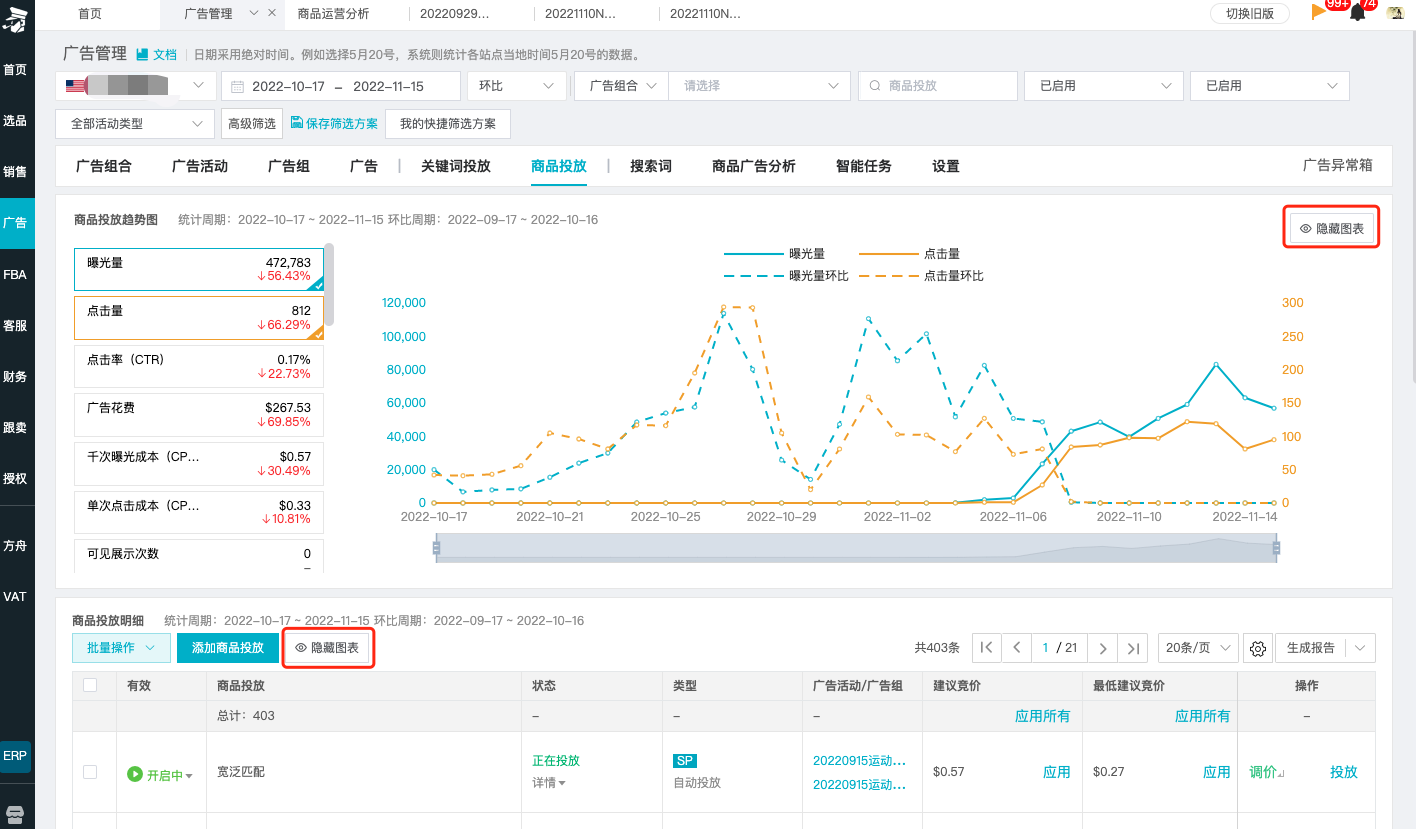Toggle the 点击量 metric card

pyautogui.click(x=199, y=318)
